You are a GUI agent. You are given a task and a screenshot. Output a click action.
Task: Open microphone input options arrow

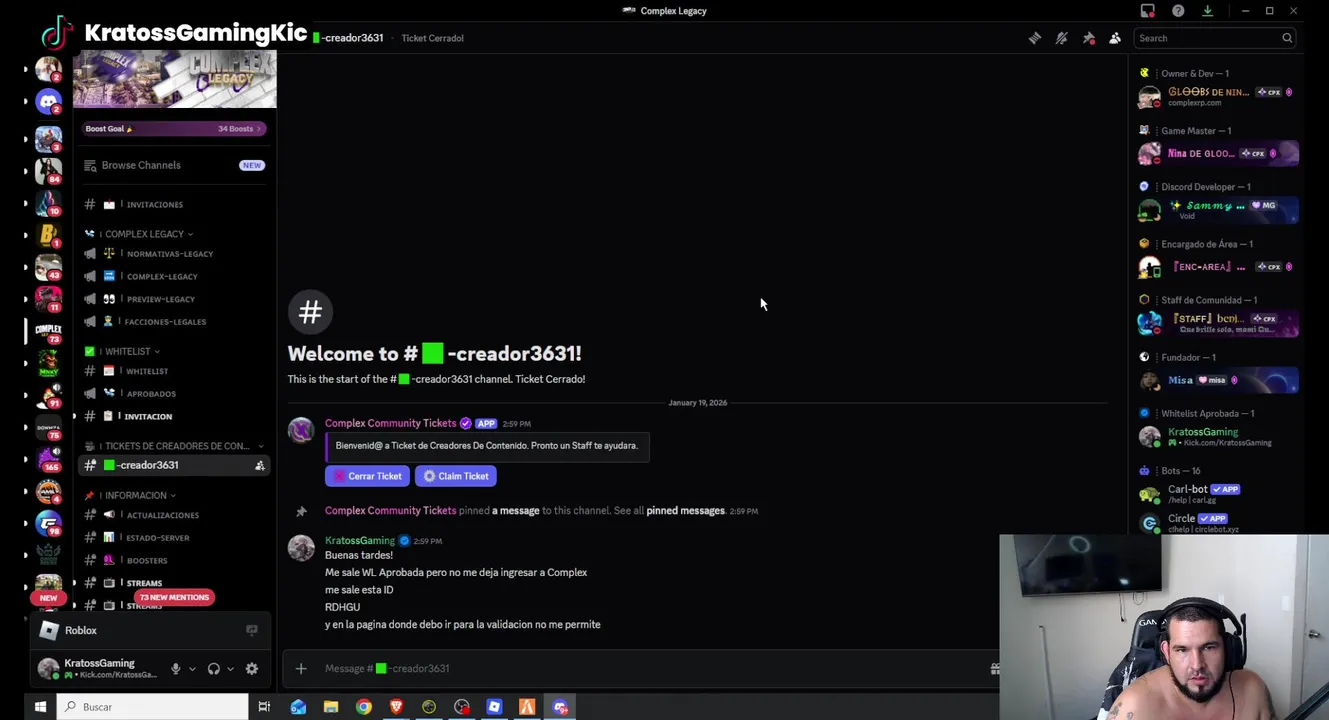click(192, 669)
